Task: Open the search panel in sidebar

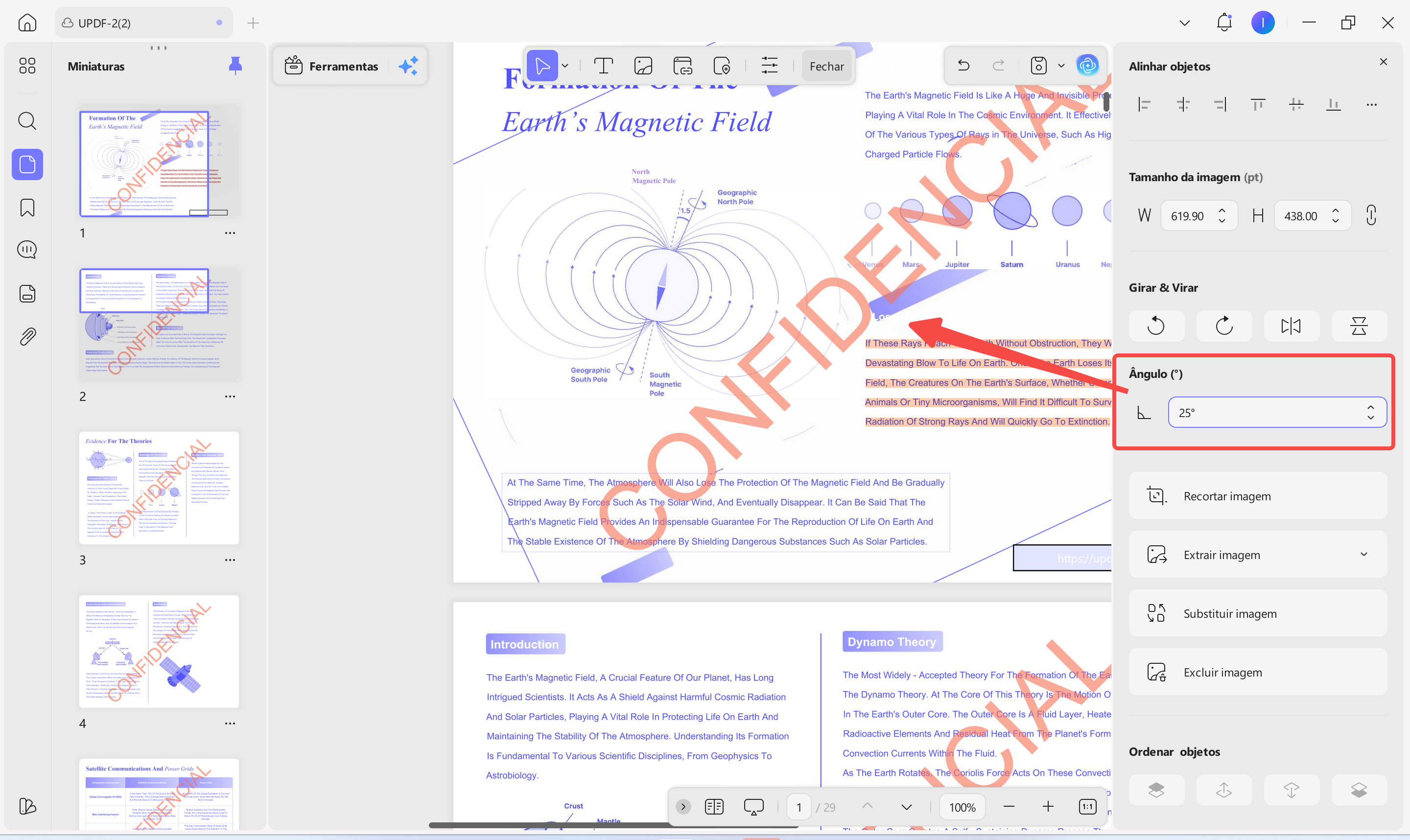Action: [27, 120]
